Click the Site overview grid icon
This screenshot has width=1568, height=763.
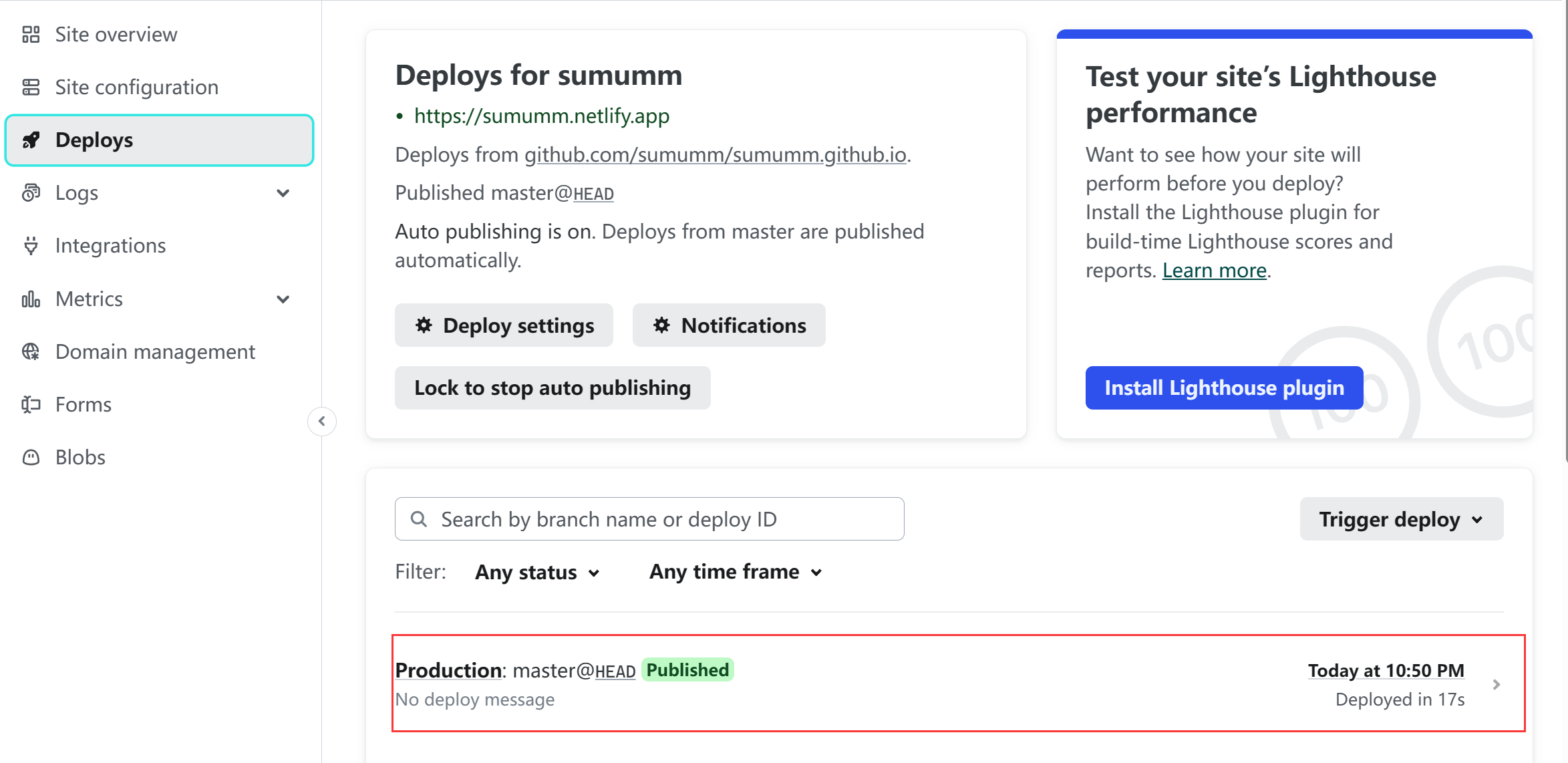tap(31, 34)
